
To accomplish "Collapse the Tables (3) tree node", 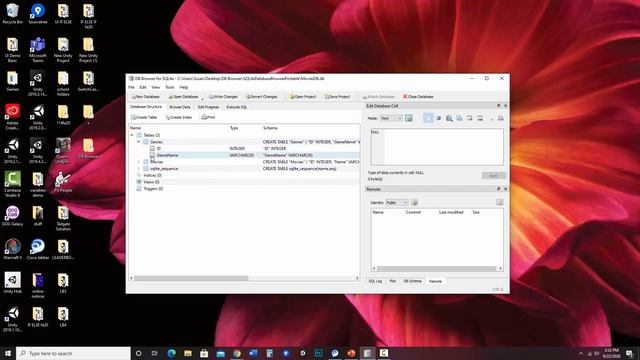I will click(132, 135).
